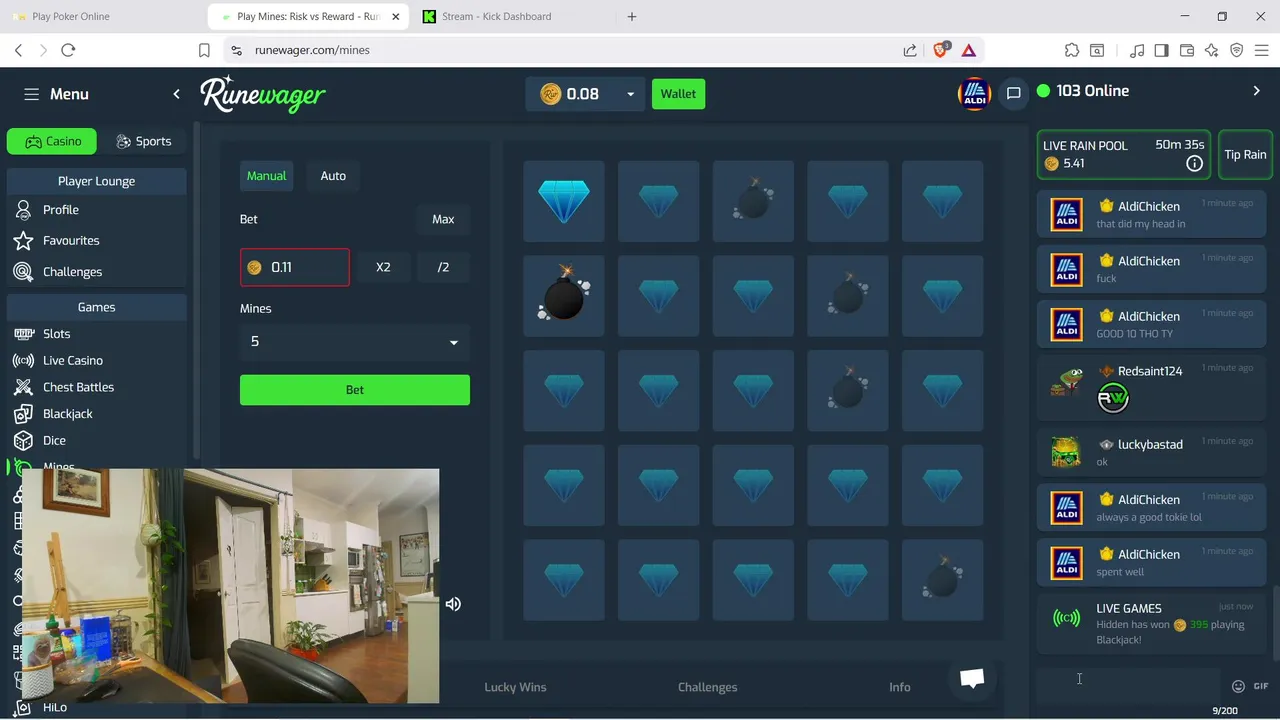
Task: Open the rain pool info icon
Action: 1194,163
